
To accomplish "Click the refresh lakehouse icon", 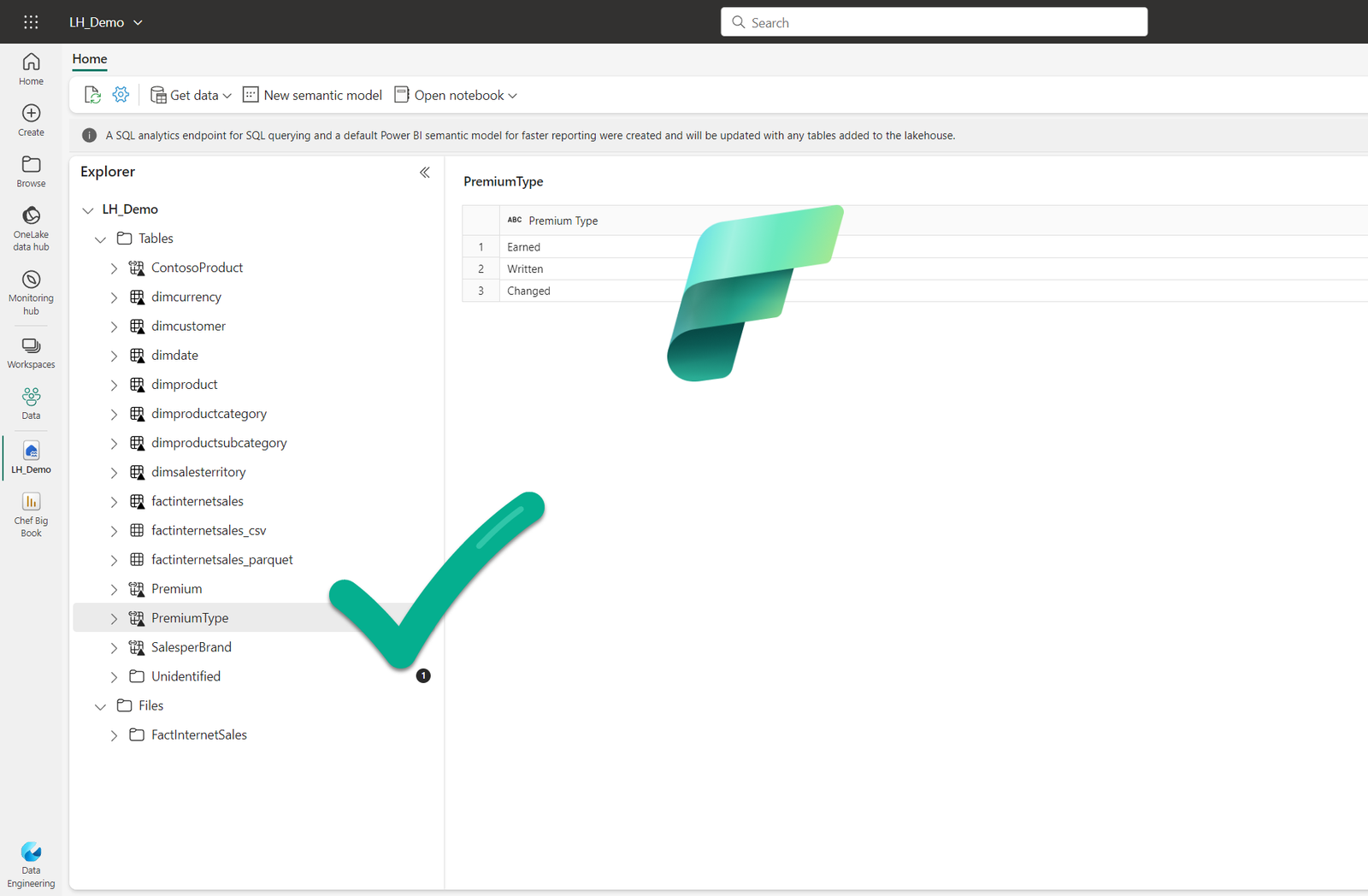I will (92, 95).
